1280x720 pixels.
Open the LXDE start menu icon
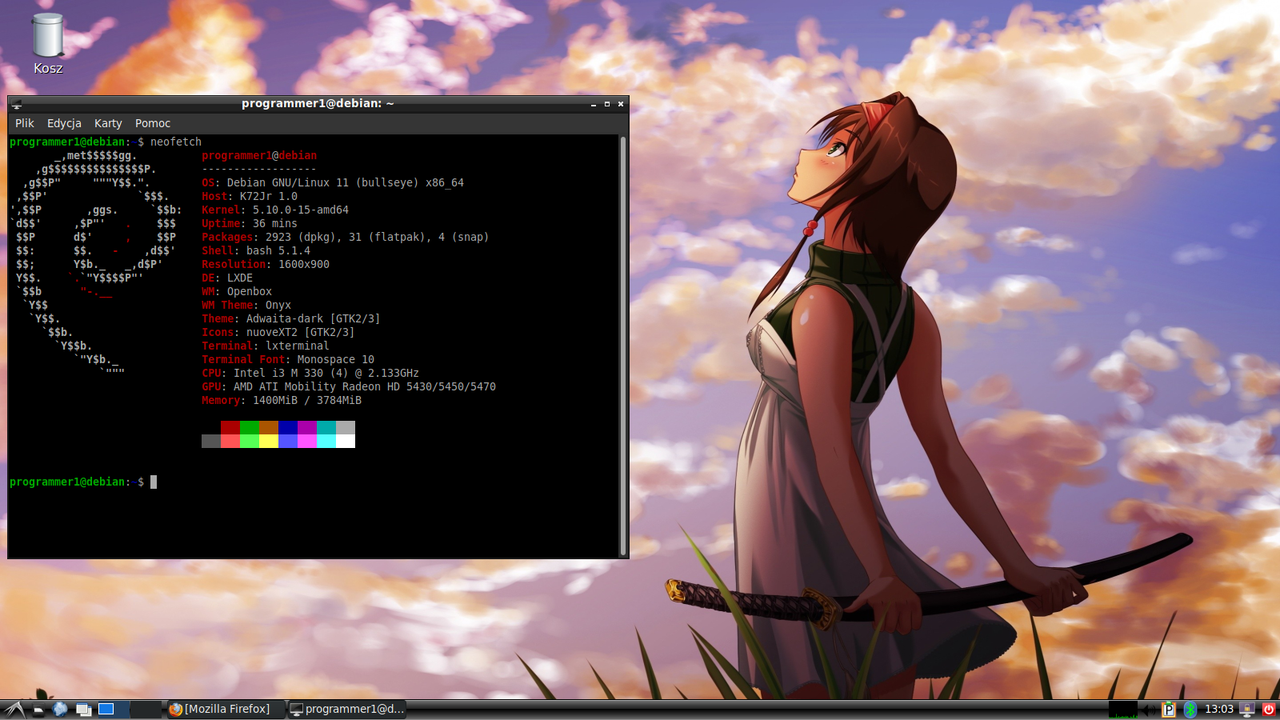pos(14,710)
